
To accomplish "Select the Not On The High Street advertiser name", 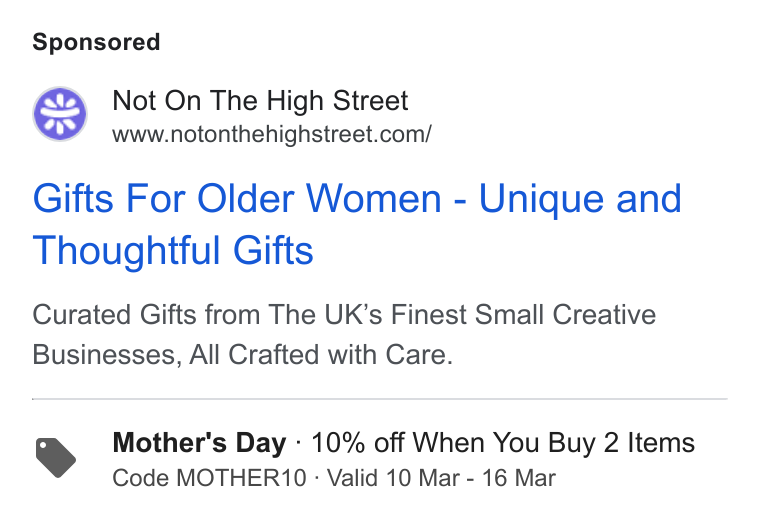I will tap(260, 101).
